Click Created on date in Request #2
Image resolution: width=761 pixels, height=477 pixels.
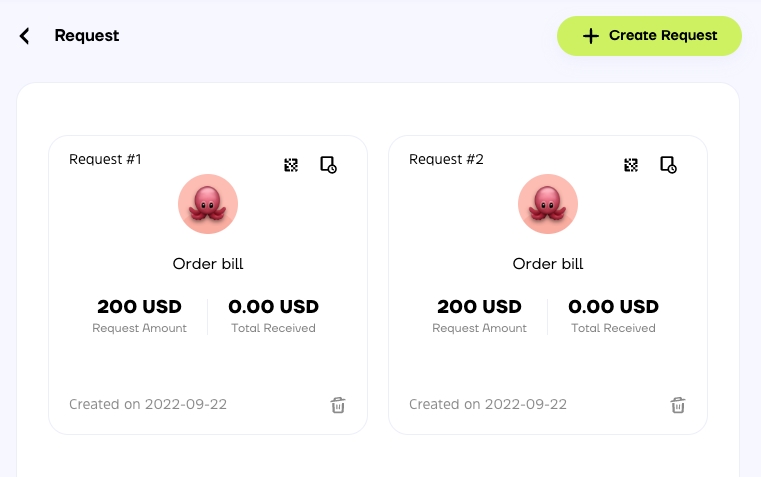pyautogui.click(x=488, y=405)
